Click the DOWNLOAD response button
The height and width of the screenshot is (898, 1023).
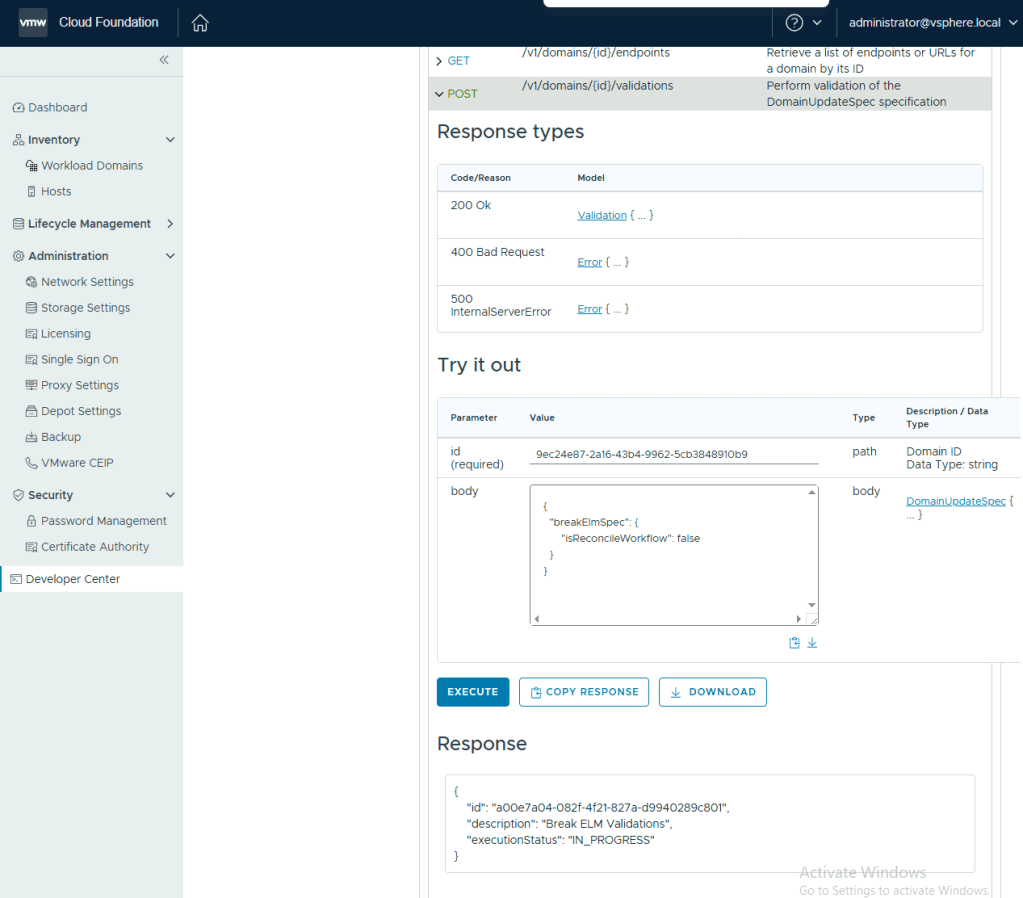712,692
